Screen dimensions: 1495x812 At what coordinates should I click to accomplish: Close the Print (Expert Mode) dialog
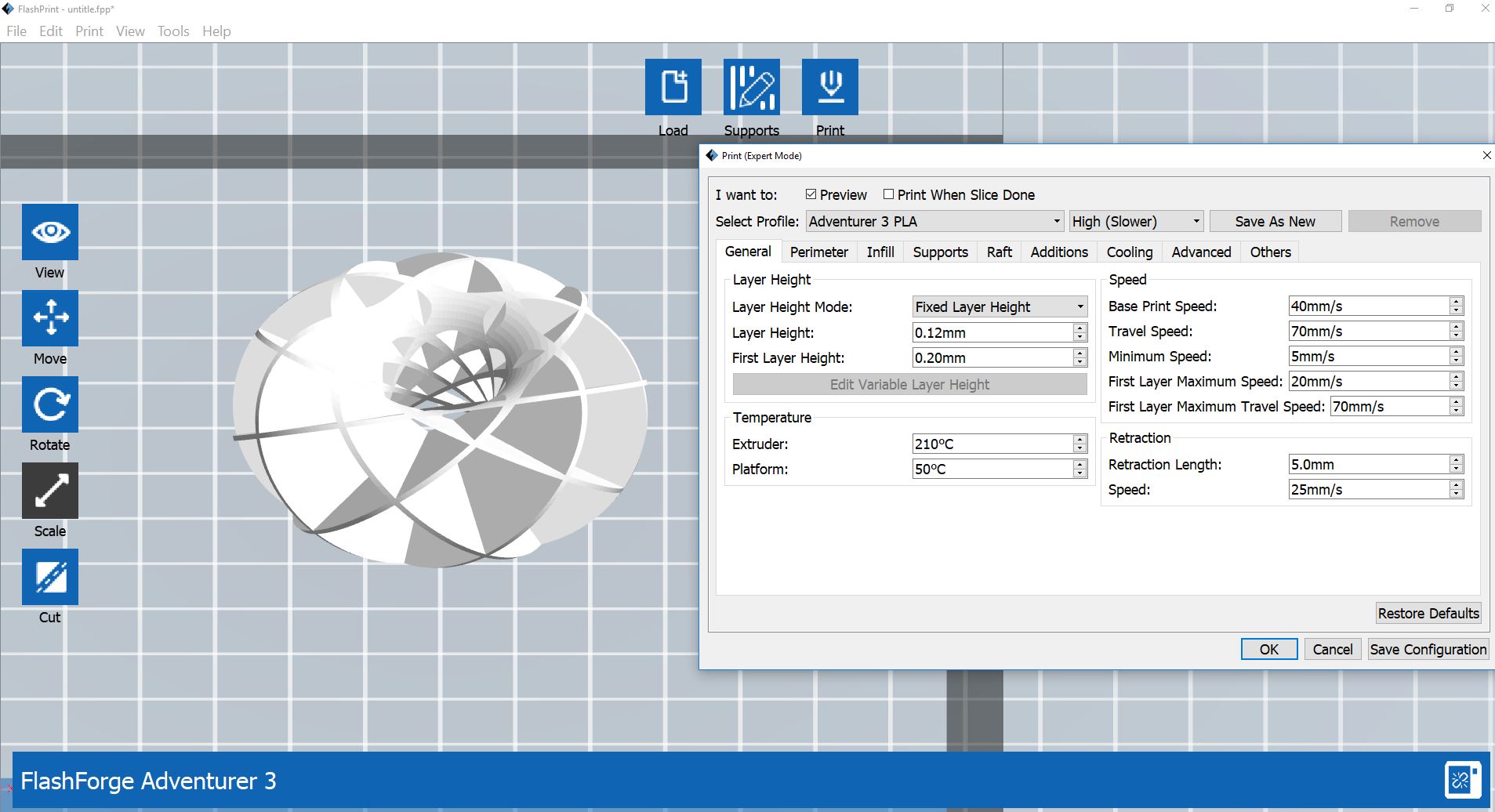[1486, 155]
